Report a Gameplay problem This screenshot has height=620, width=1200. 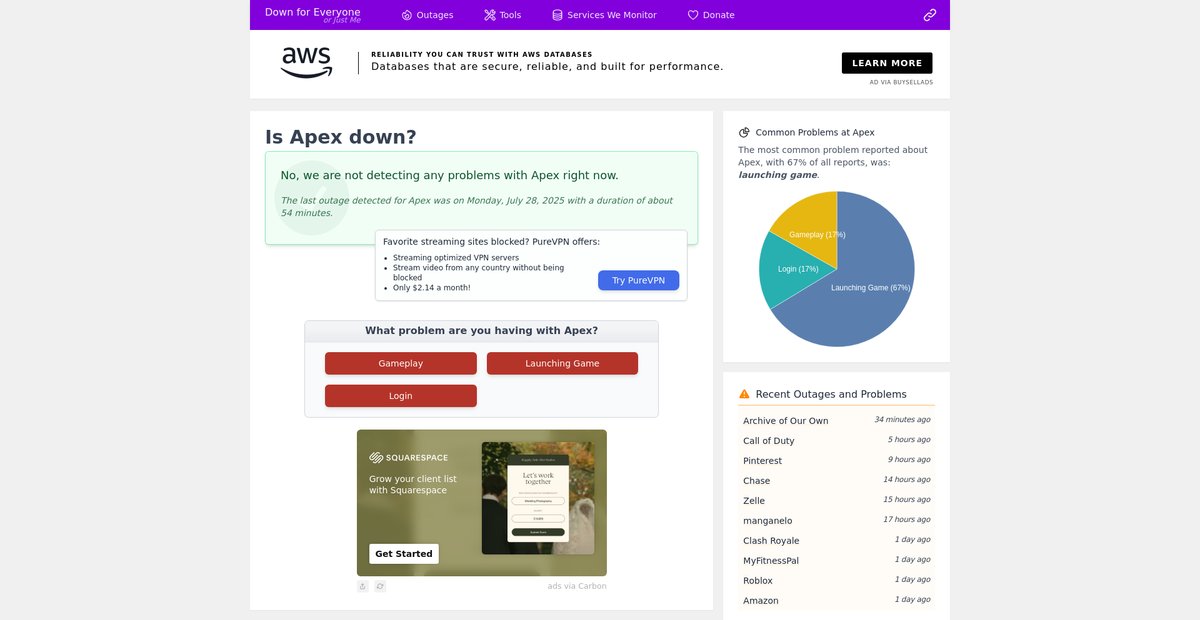400,363
